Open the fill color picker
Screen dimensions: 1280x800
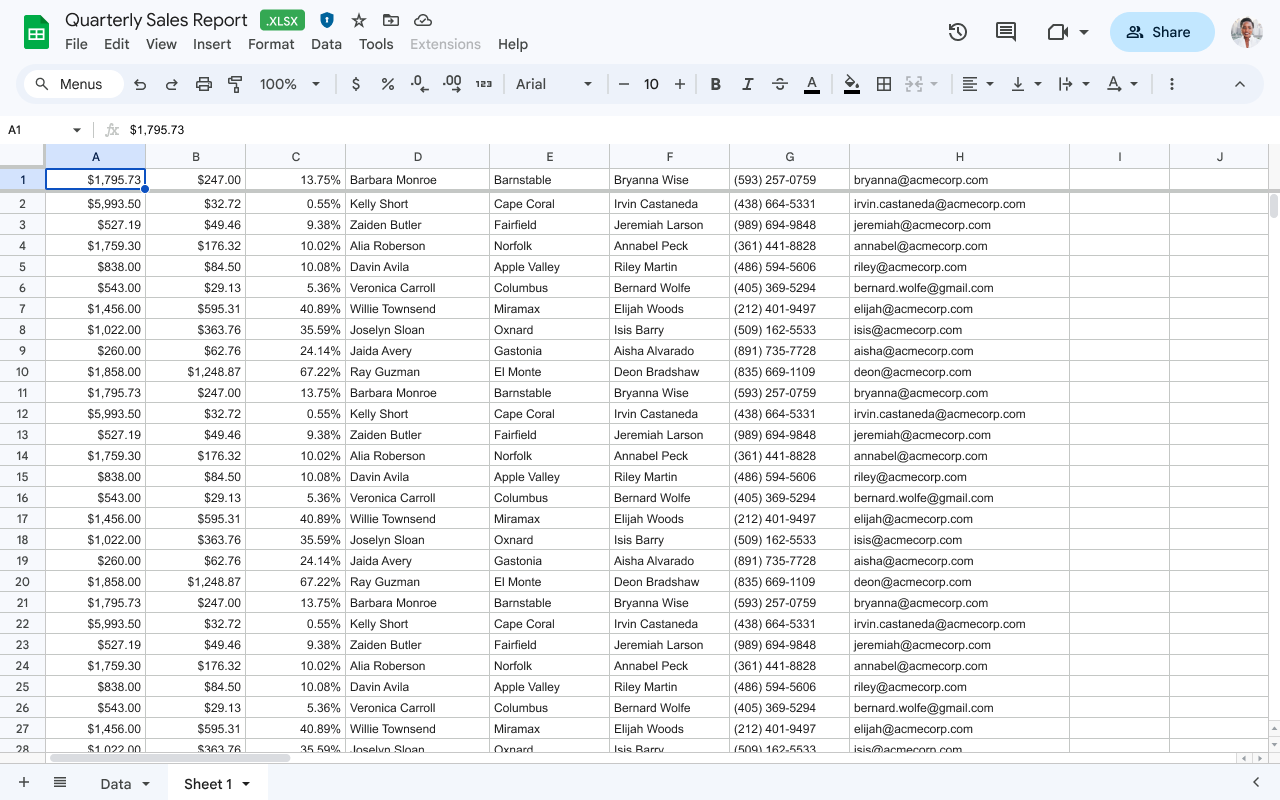(852, 84)
